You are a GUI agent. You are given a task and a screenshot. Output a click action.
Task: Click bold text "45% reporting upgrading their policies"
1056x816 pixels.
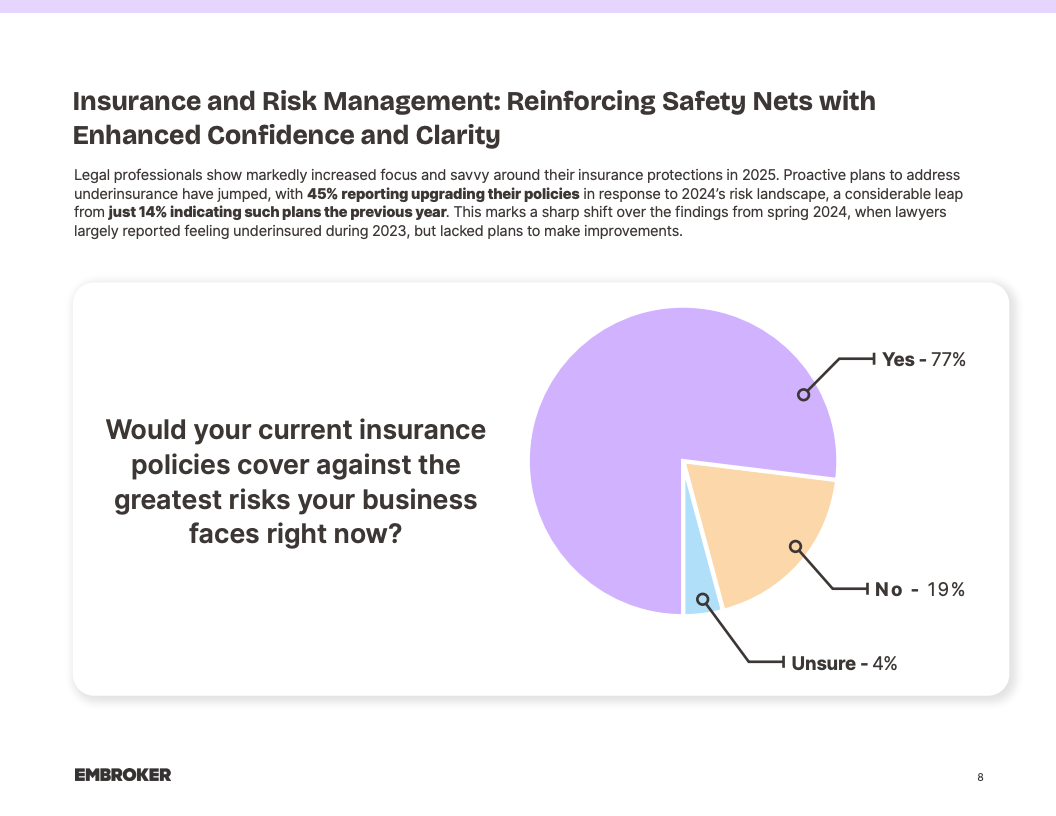pyautogui.click(x=443, y=193)
